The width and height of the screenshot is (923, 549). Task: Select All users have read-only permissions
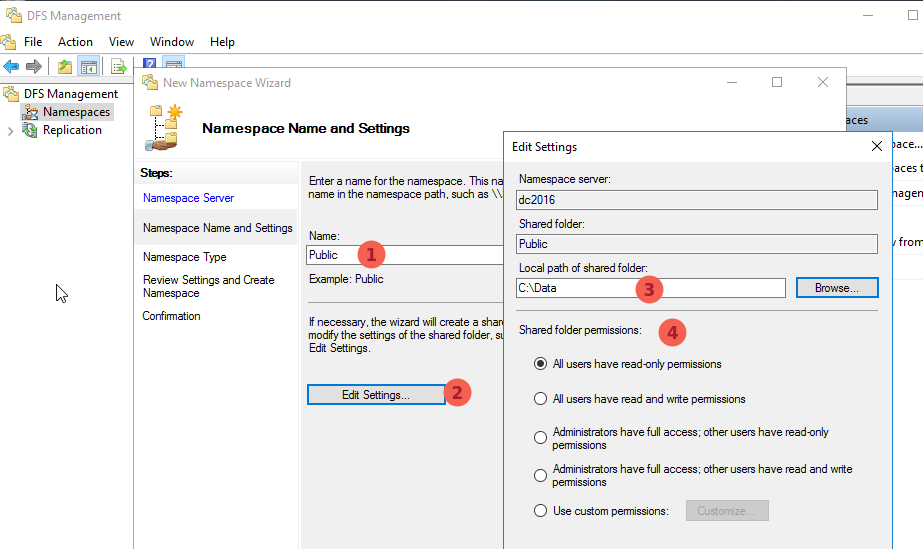click(541, 364)
